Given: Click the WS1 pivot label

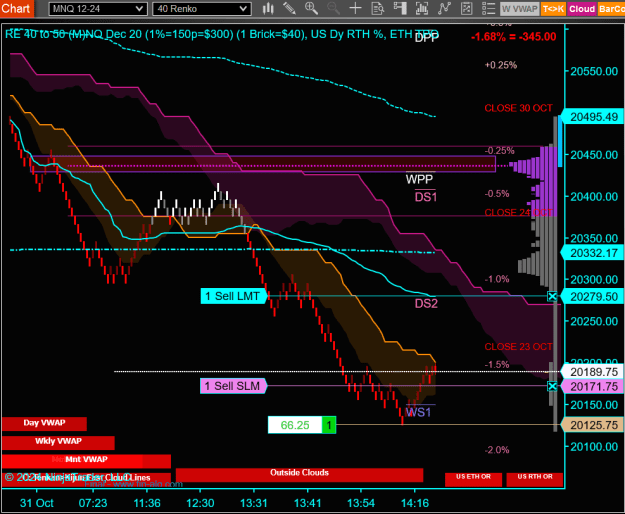Looking at the screenshot, I should (x=418, y=412).
